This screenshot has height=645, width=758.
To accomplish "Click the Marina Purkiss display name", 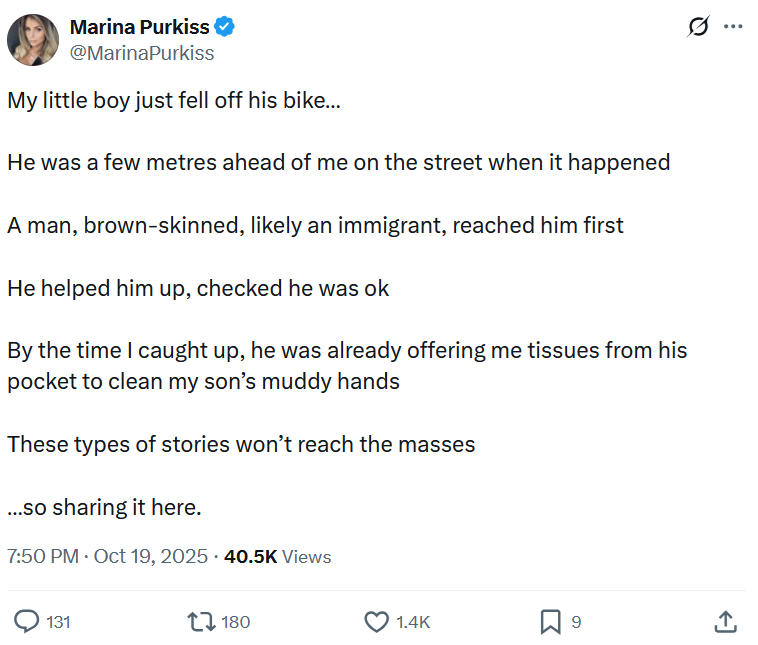I will (x=140, y=27).
